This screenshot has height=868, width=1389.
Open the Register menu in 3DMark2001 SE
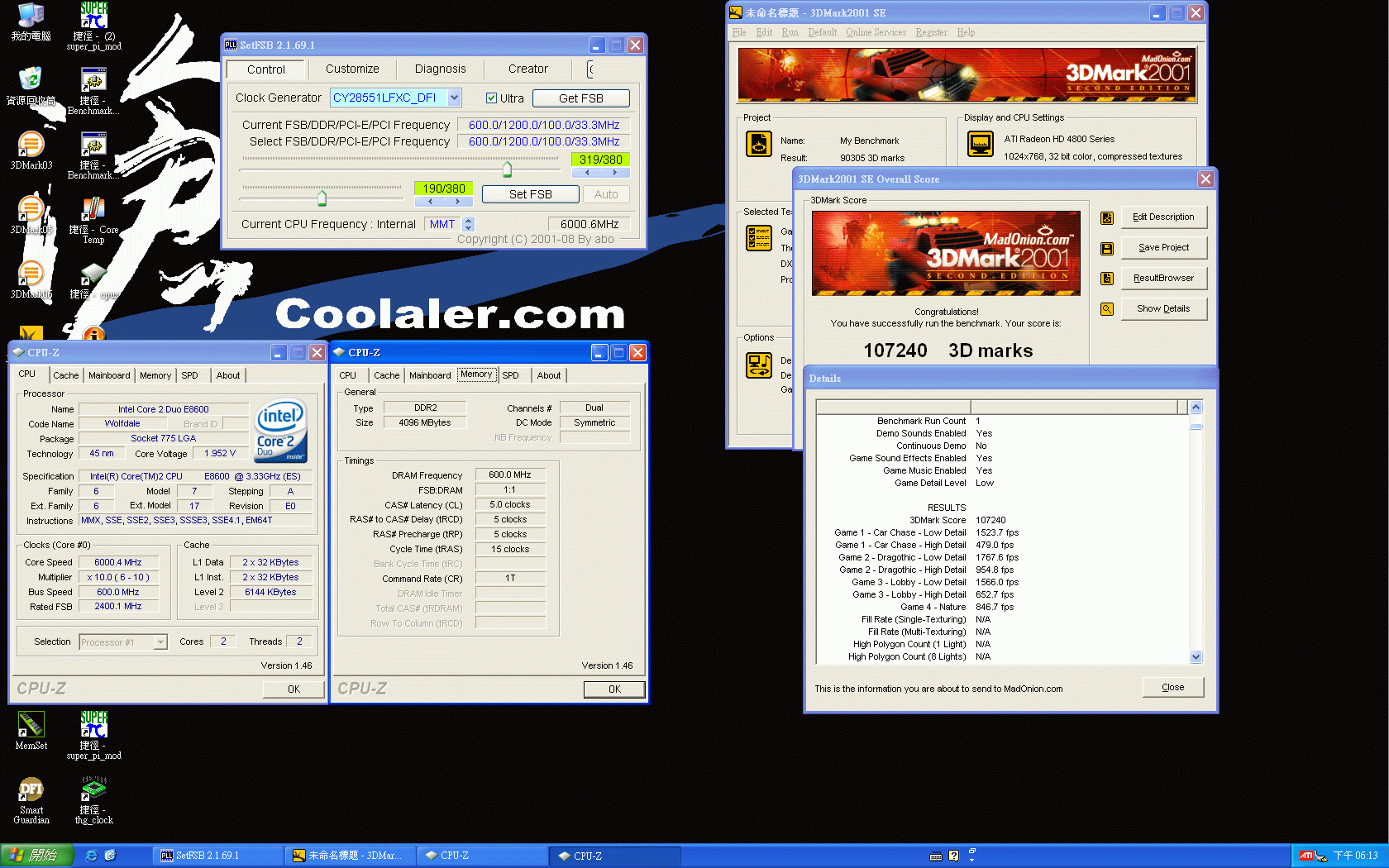click(931, 32)
